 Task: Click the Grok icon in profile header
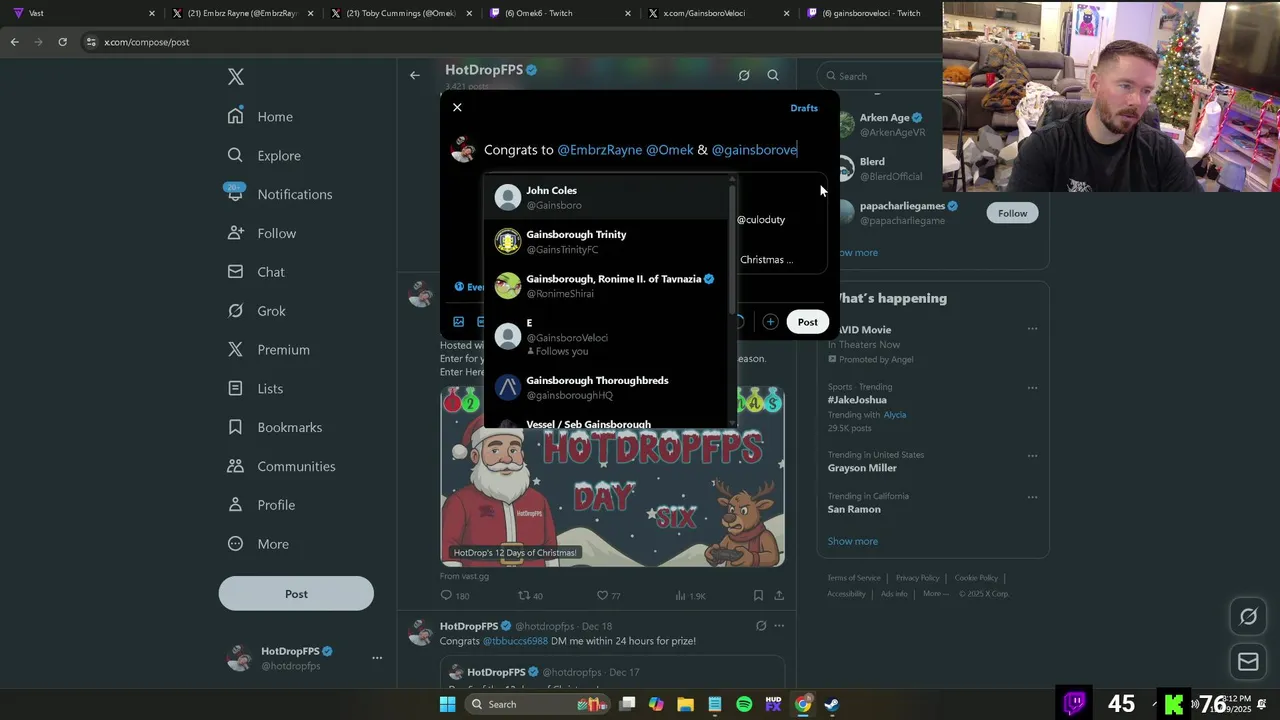click(744, 75)
